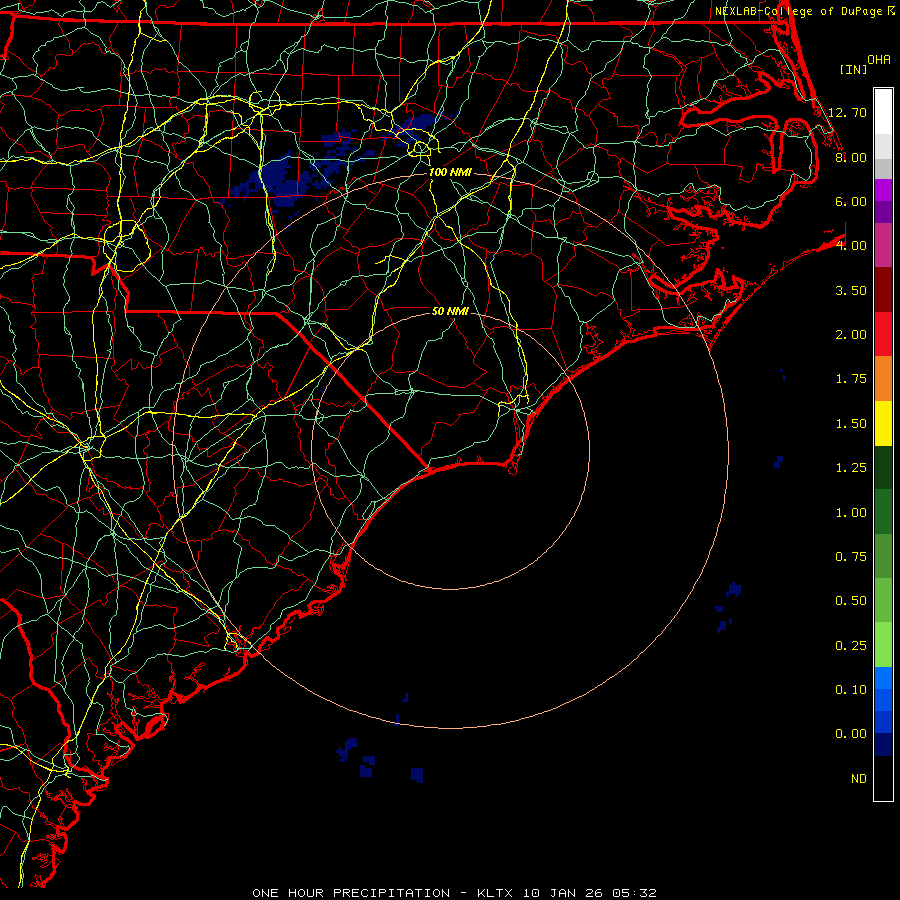Click the 1.00 legend value
Screen dimensions: 900x900
[851, 513]
